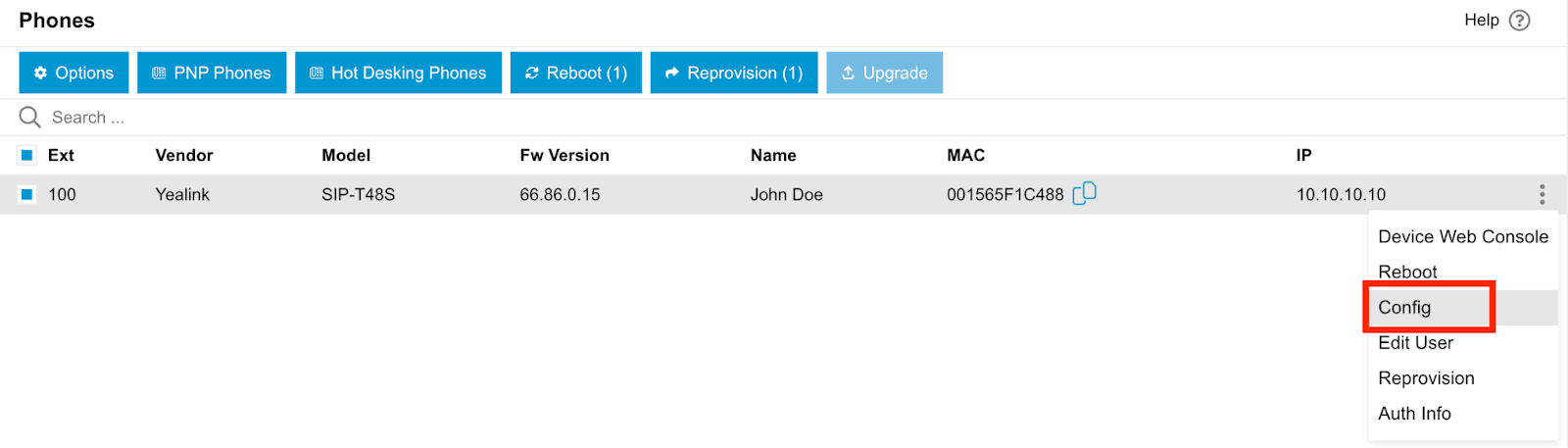Click the help question mark icon
Viewport: 1568px width, 448px height.
1519,21
